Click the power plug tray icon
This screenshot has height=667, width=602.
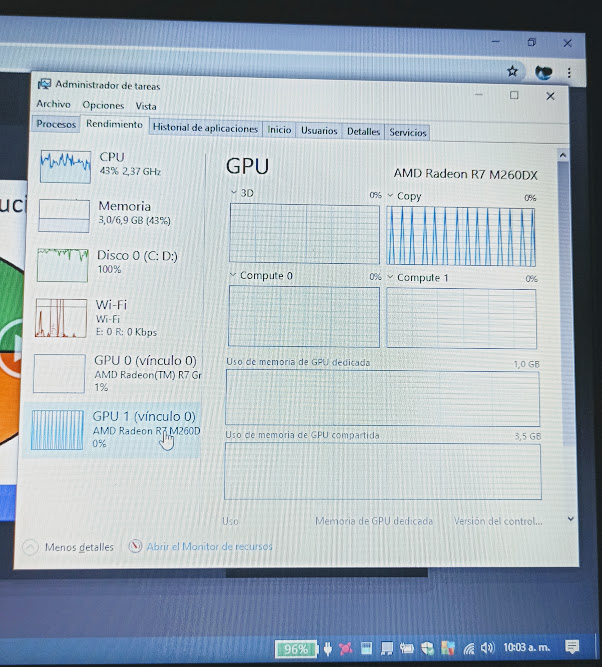click(328, 649)
